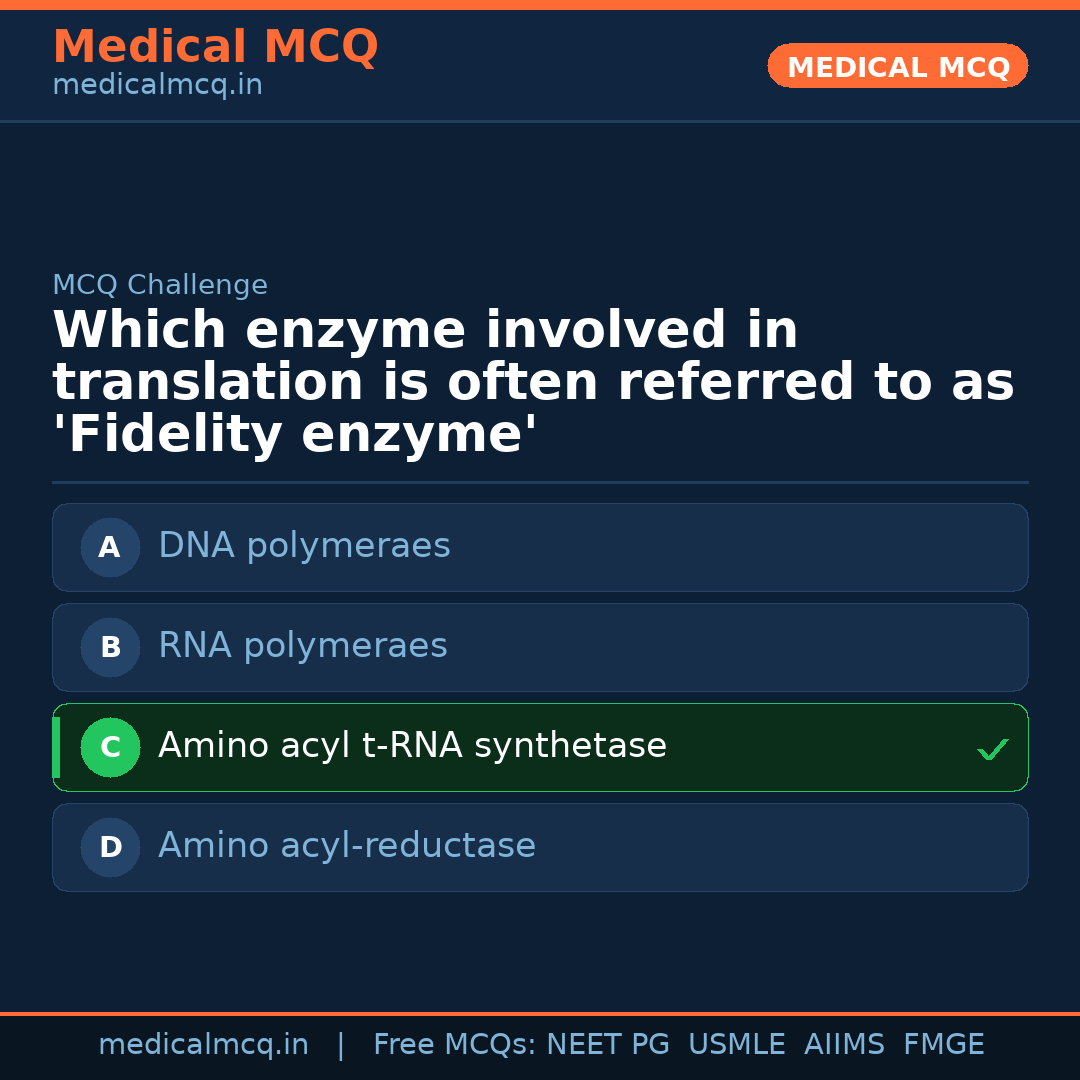1080x1080 pixels.
Task: Open the medicalmcq.in link under header title
Action: click(x=157, y=85)
